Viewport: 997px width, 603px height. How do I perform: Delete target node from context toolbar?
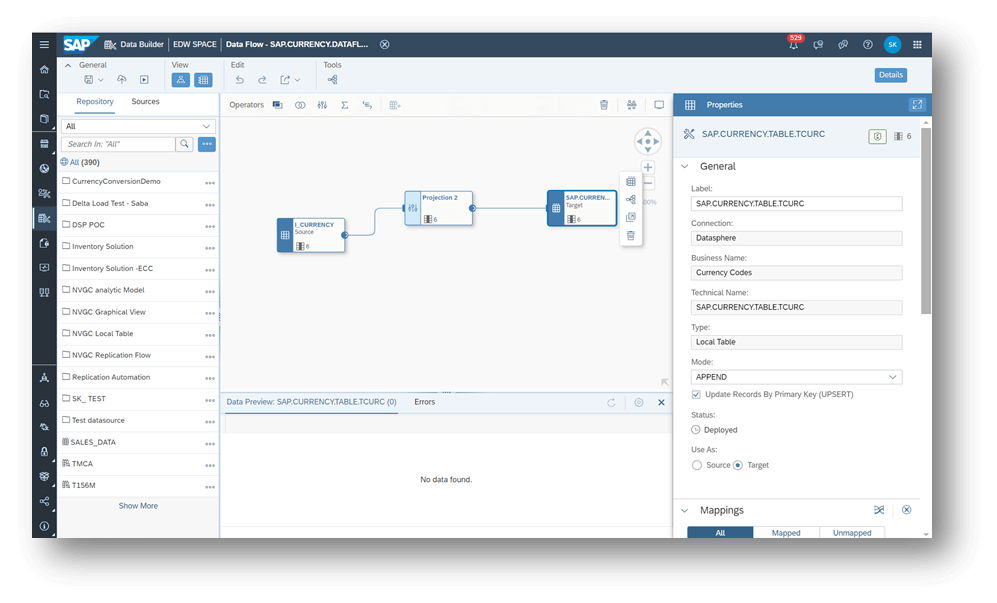(631, 235)
